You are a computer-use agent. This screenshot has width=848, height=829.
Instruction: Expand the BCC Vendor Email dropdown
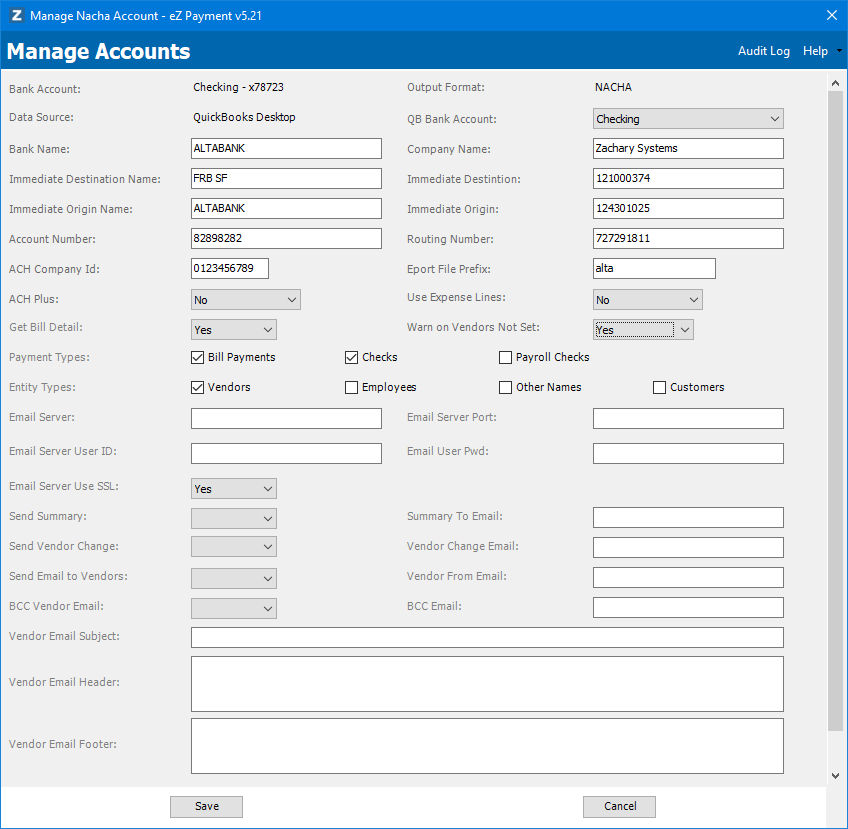point(234,608)
